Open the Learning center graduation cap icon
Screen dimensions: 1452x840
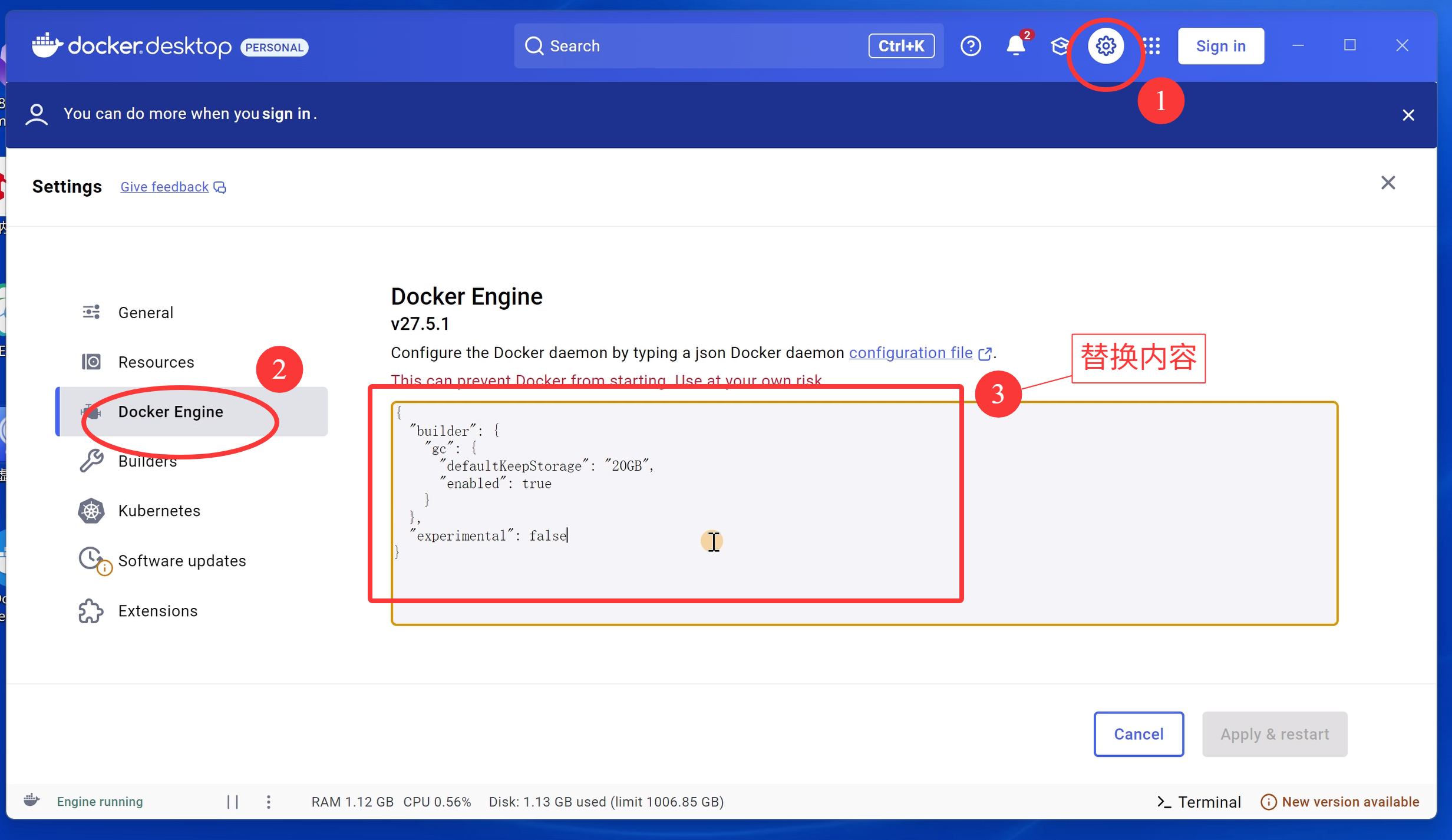pyautogui.click(x=1060, y=46)
